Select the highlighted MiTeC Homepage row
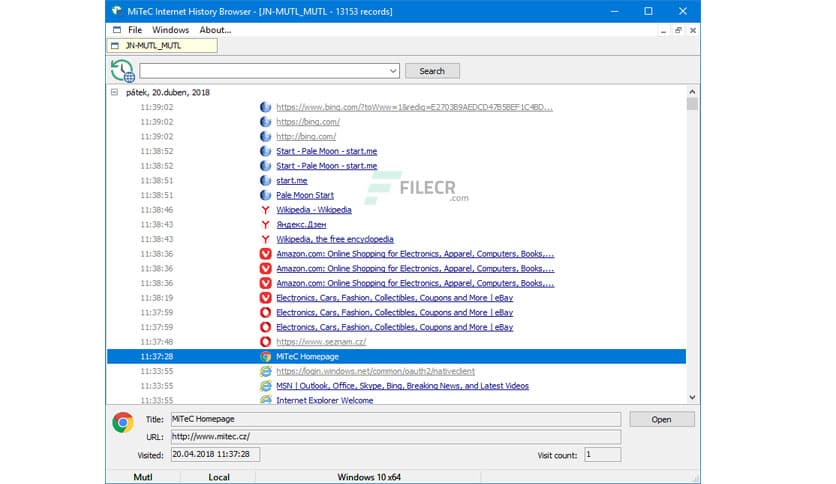This screenshot has width=836, height=484. tap(396, 356)
